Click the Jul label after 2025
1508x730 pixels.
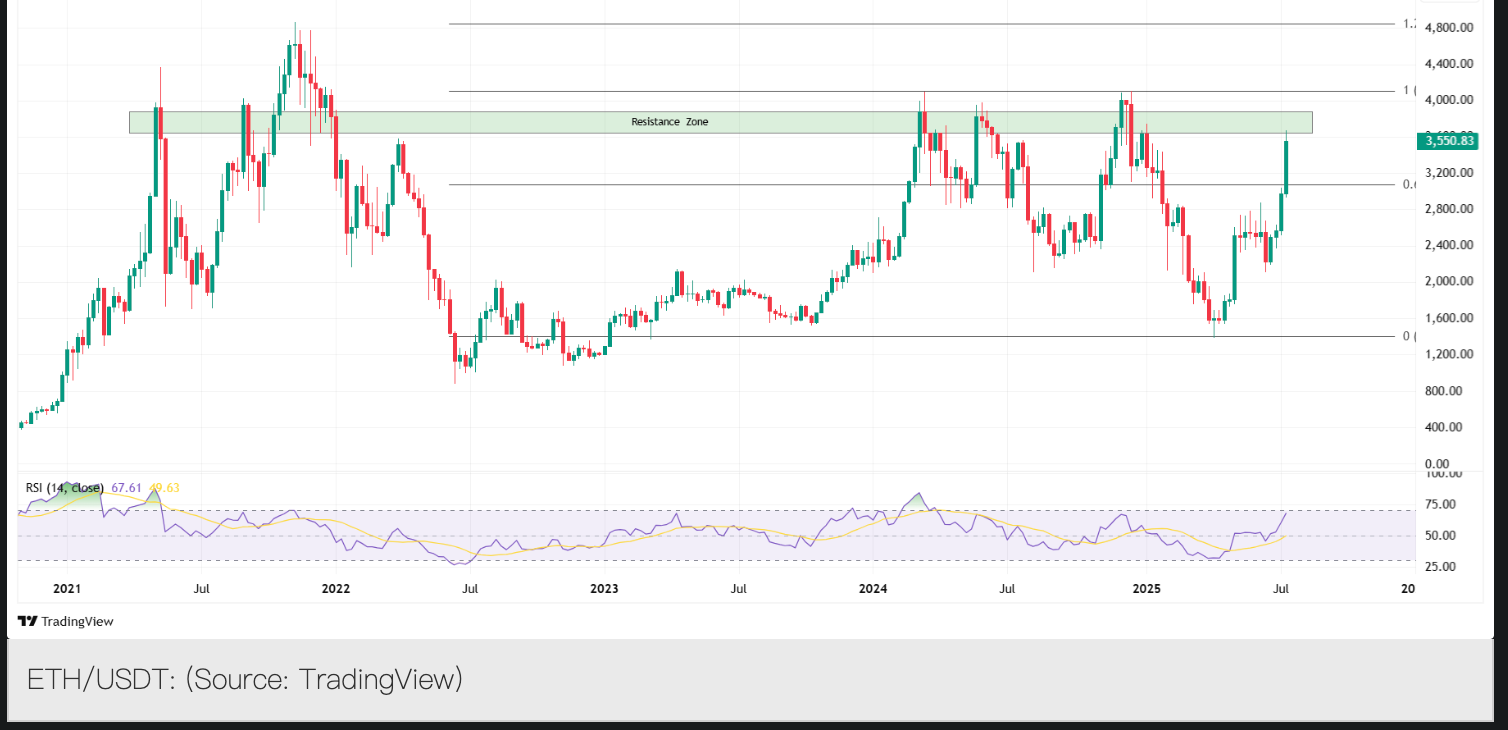point(1280,589)
